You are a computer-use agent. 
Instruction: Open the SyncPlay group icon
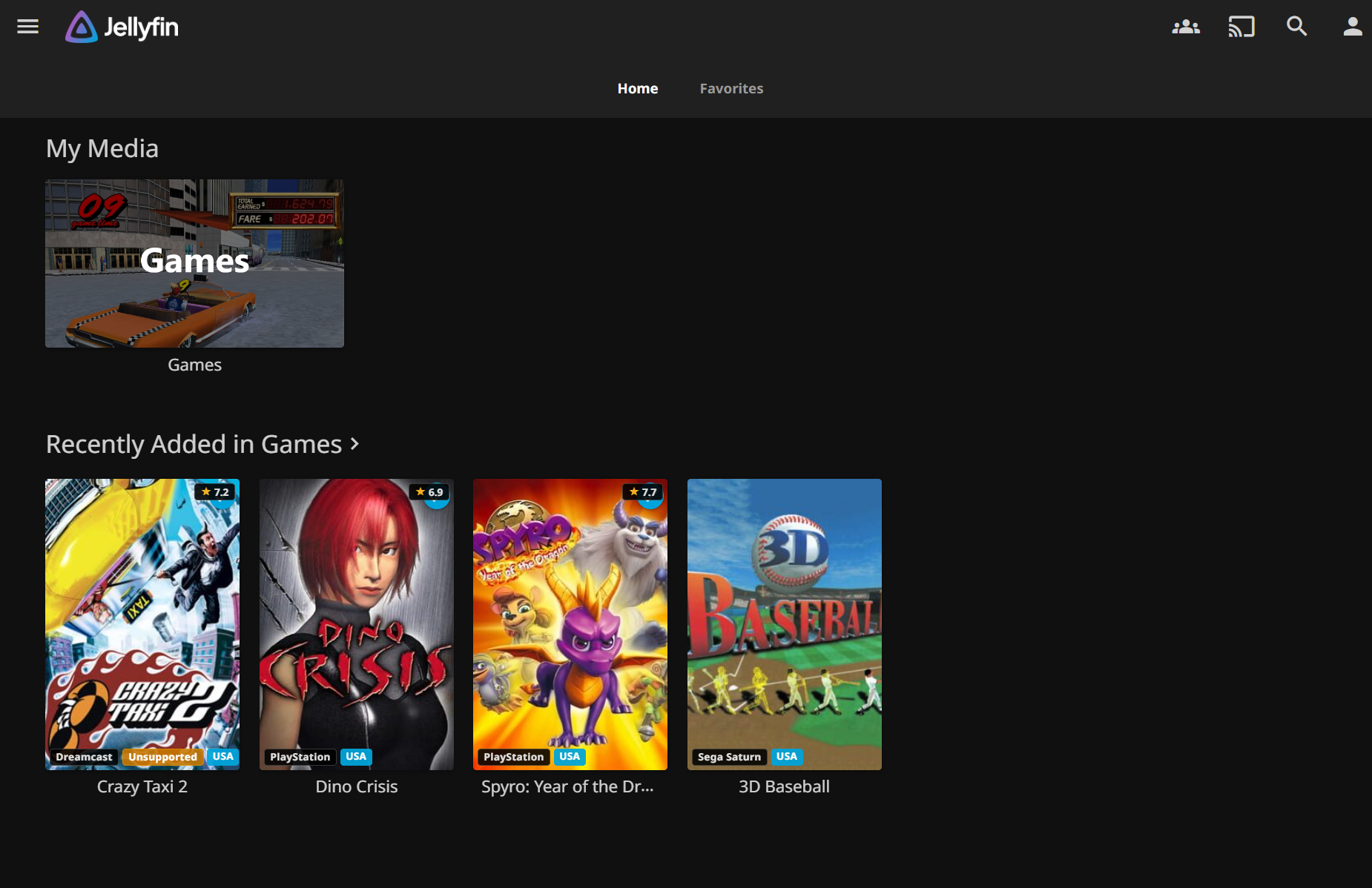pyautogui.click(x=1186, y=27)
